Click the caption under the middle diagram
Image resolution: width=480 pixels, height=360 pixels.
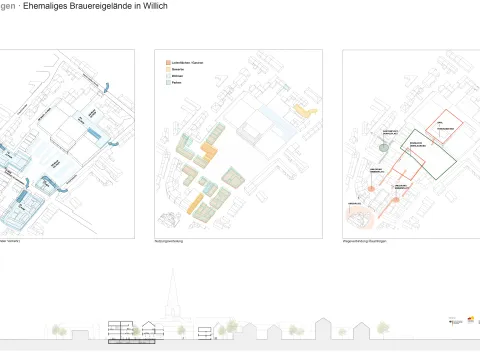pos(169,241)
